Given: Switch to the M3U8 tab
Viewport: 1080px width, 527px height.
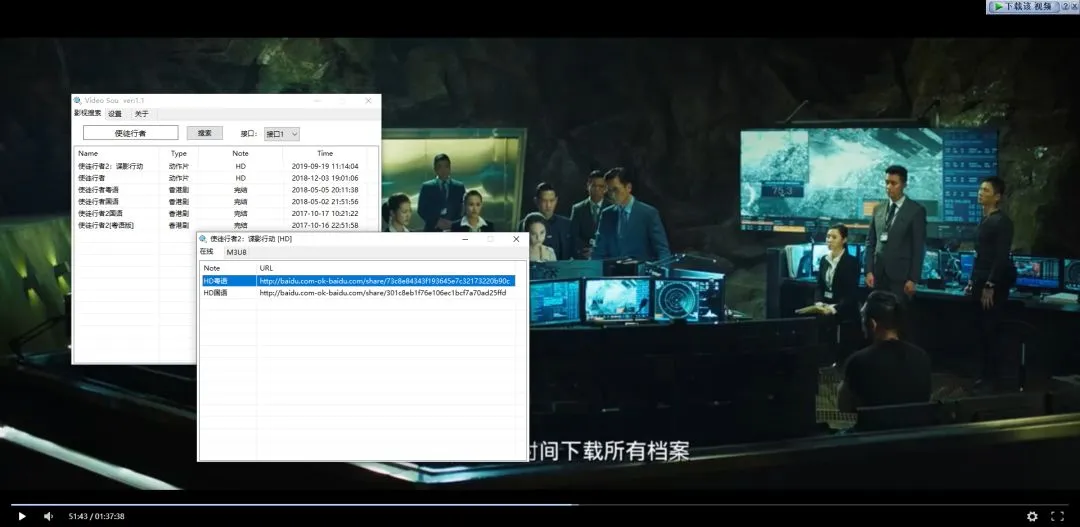Looking at the screenshot, I should (x=236, y=252).
